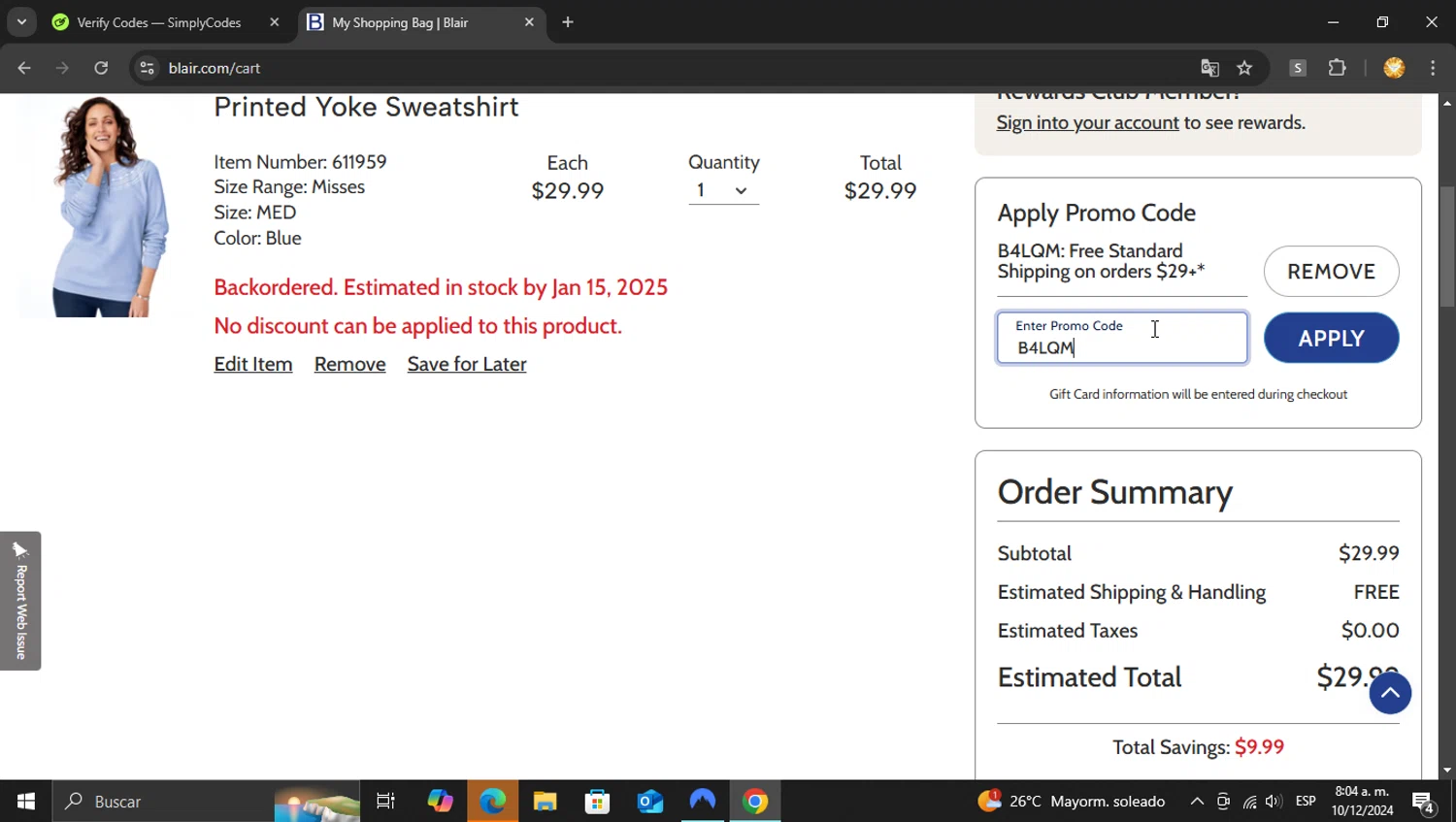
Task: Go back to the previous page
Action: pyautogui.click(x=24, y=68)
